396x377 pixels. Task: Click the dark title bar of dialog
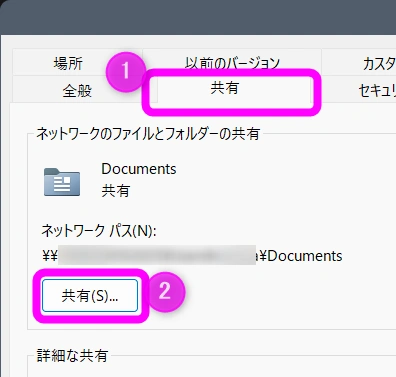pyautogui.click(x=198, y=17)
